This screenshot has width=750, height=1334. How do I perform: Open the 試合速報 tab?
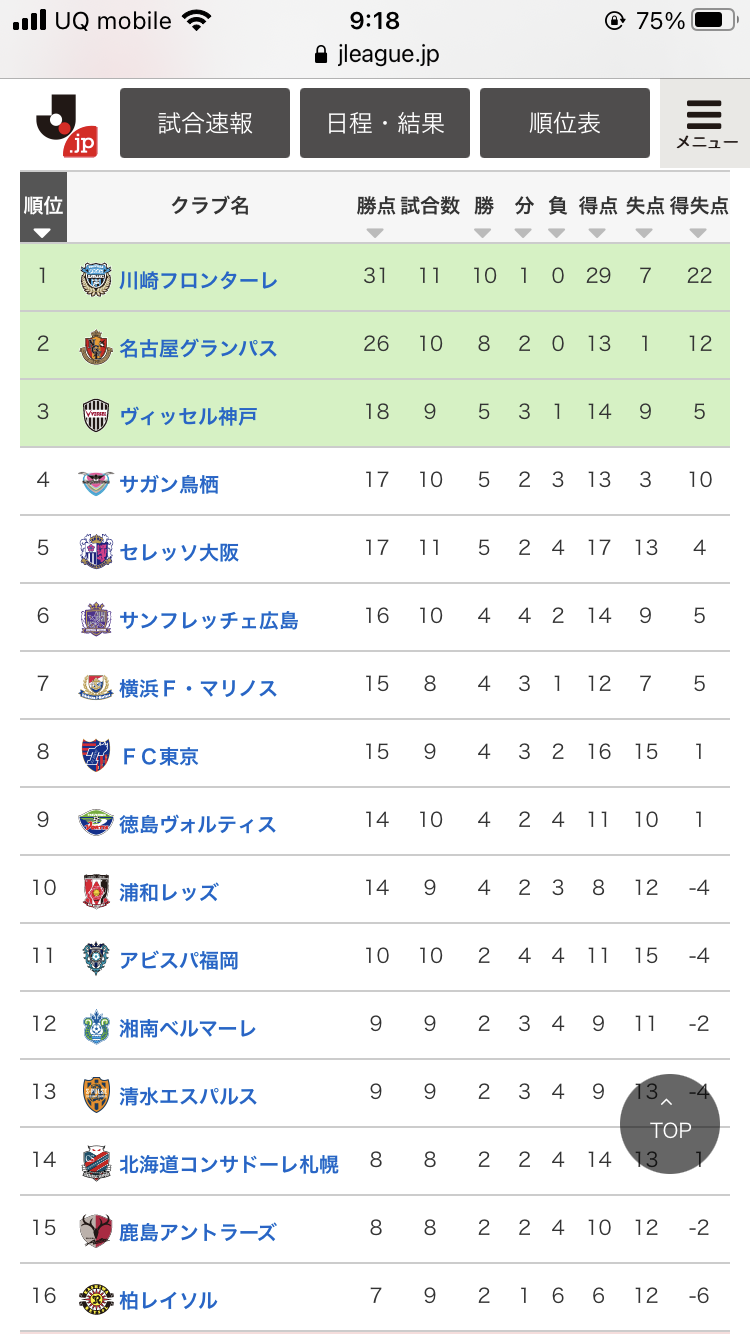click(205, 123)
